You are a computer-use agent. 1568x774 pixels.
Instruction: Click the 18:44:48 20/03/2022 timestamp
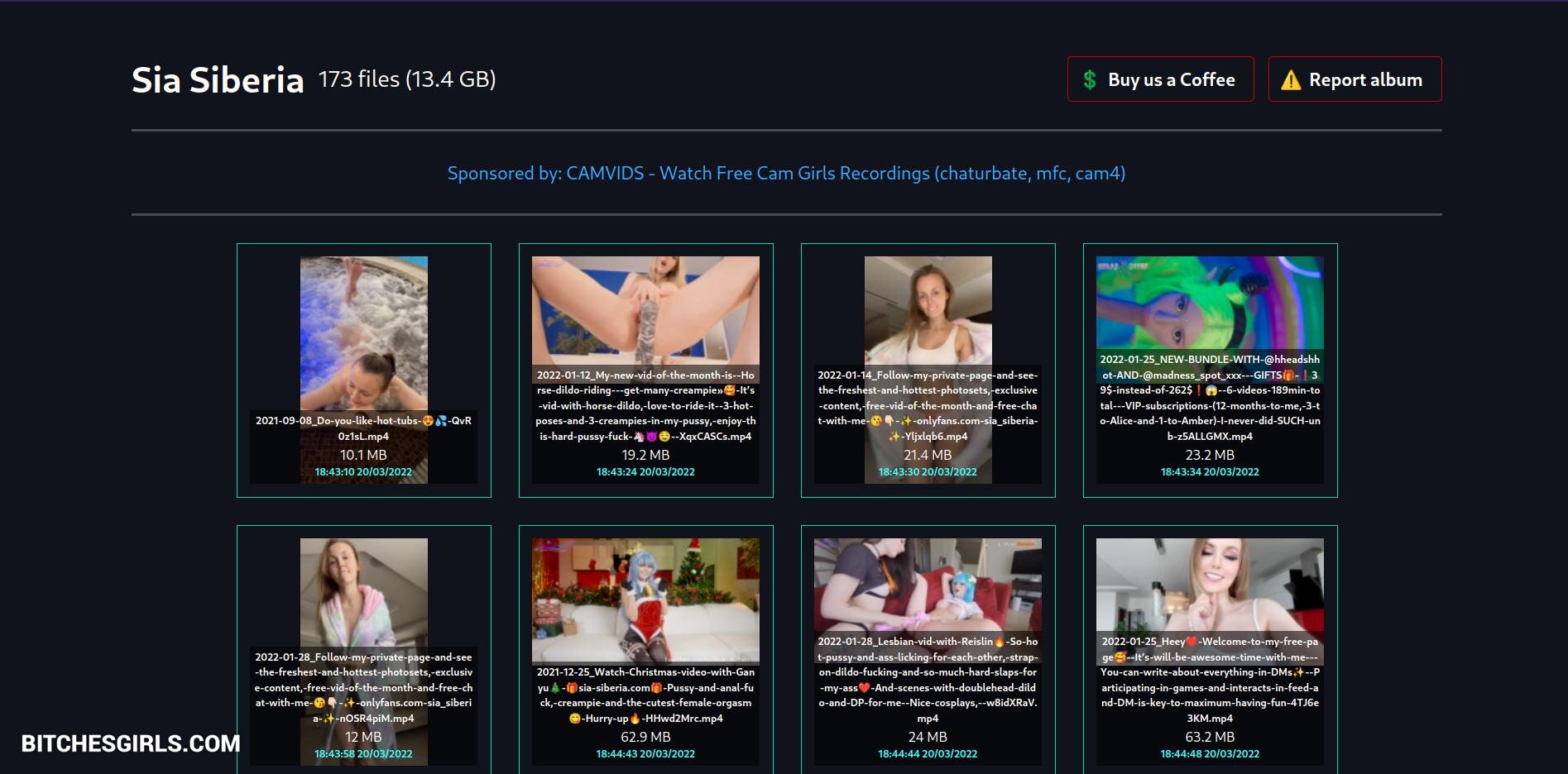coord(1210,754)
